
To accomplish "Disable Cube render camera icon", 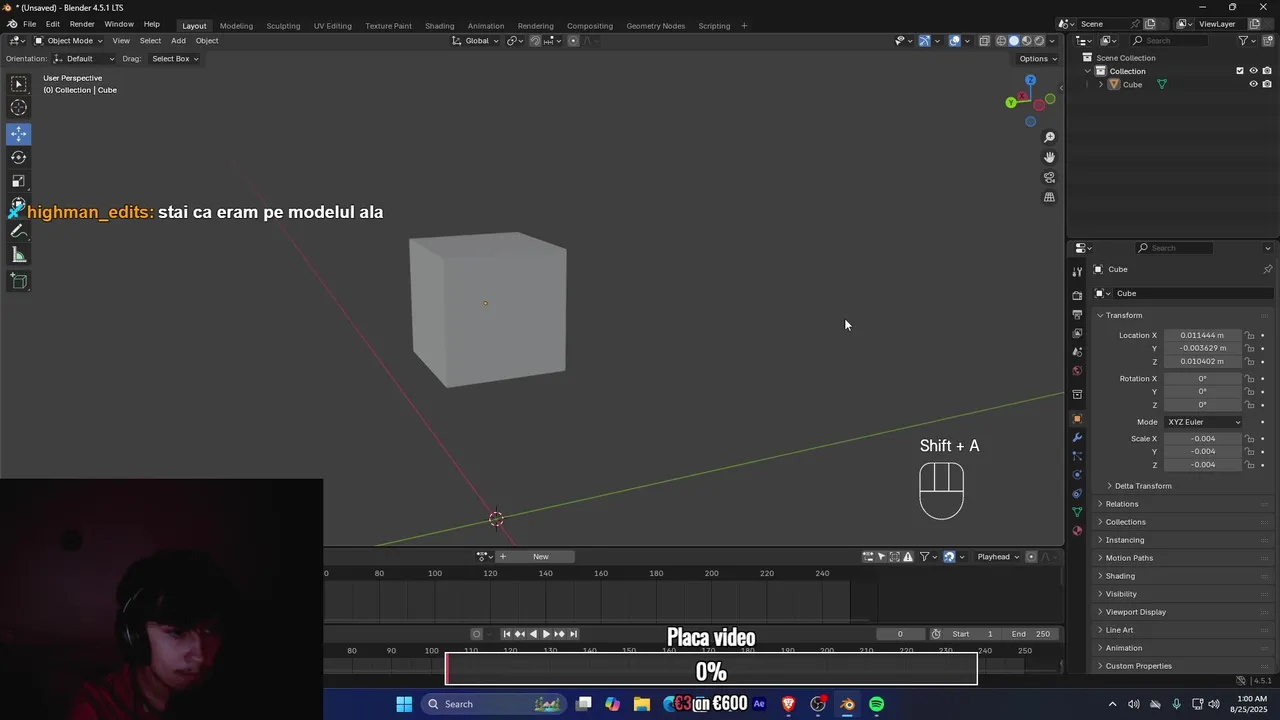I will tap(1267, 84).
